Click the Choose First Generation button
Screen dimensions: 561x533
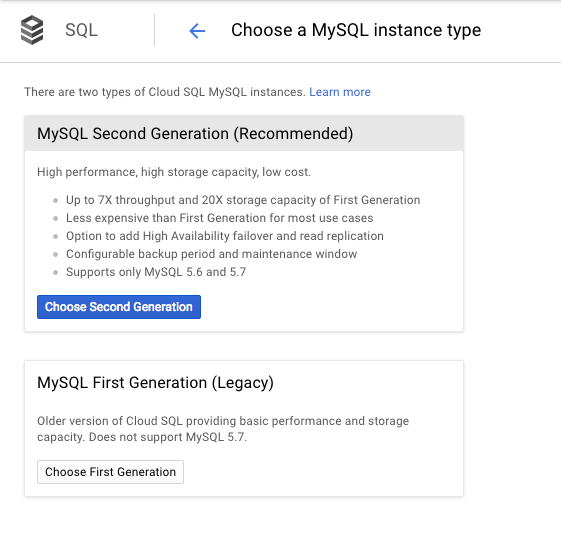110,472
